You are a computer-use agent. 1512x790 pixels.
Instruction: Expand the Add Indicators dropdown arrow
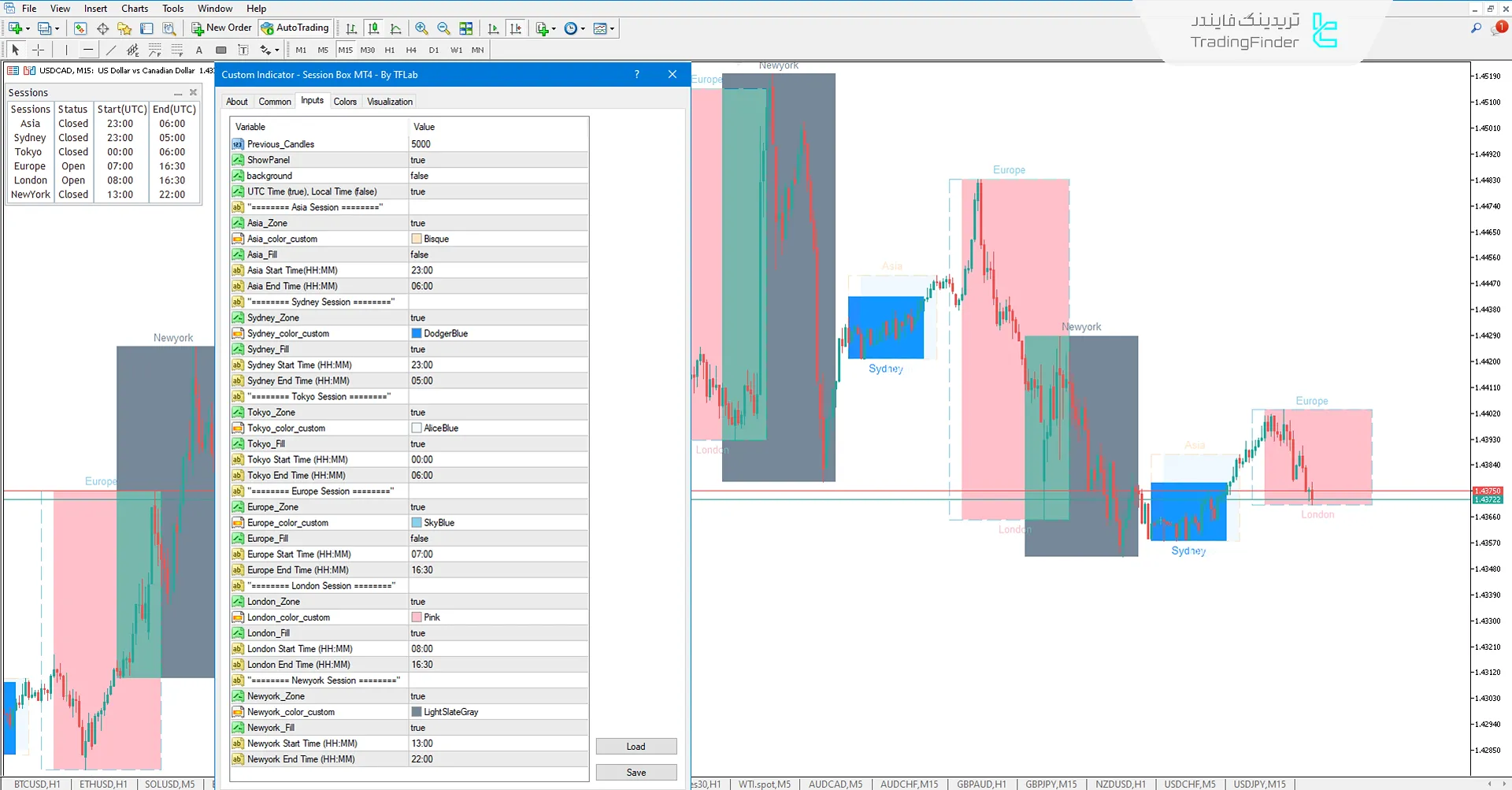552,28
